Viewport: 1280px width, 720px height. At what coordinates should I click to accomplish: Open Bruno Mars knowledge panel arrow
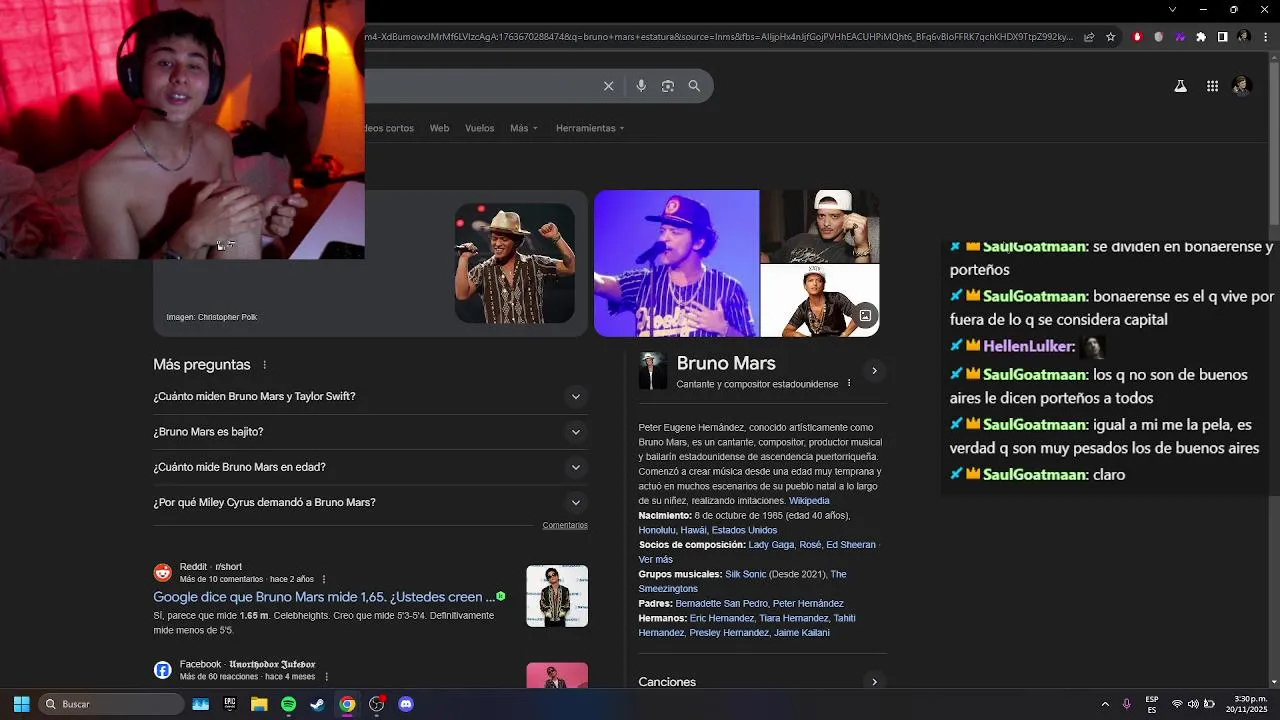point(874,371)
